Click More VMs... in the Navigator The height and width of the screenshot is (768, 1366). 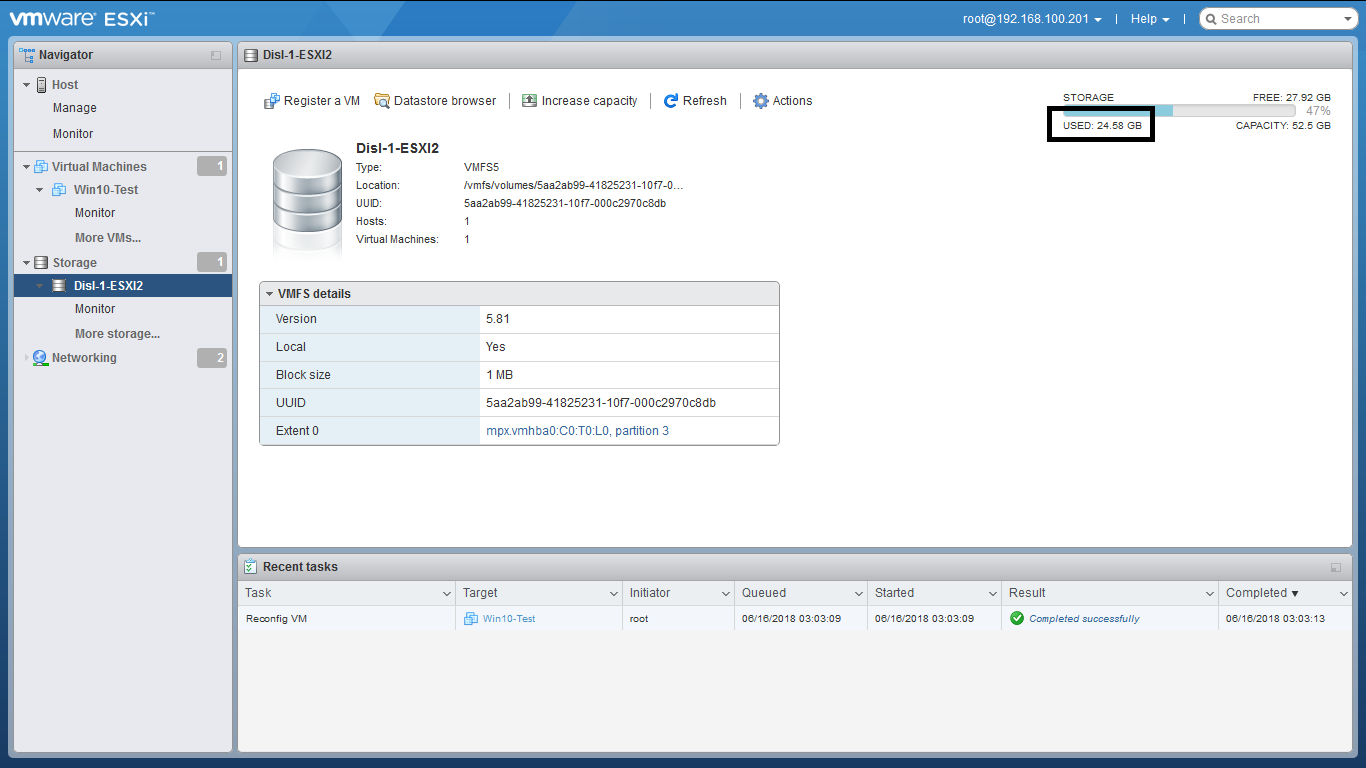(108, 238)
